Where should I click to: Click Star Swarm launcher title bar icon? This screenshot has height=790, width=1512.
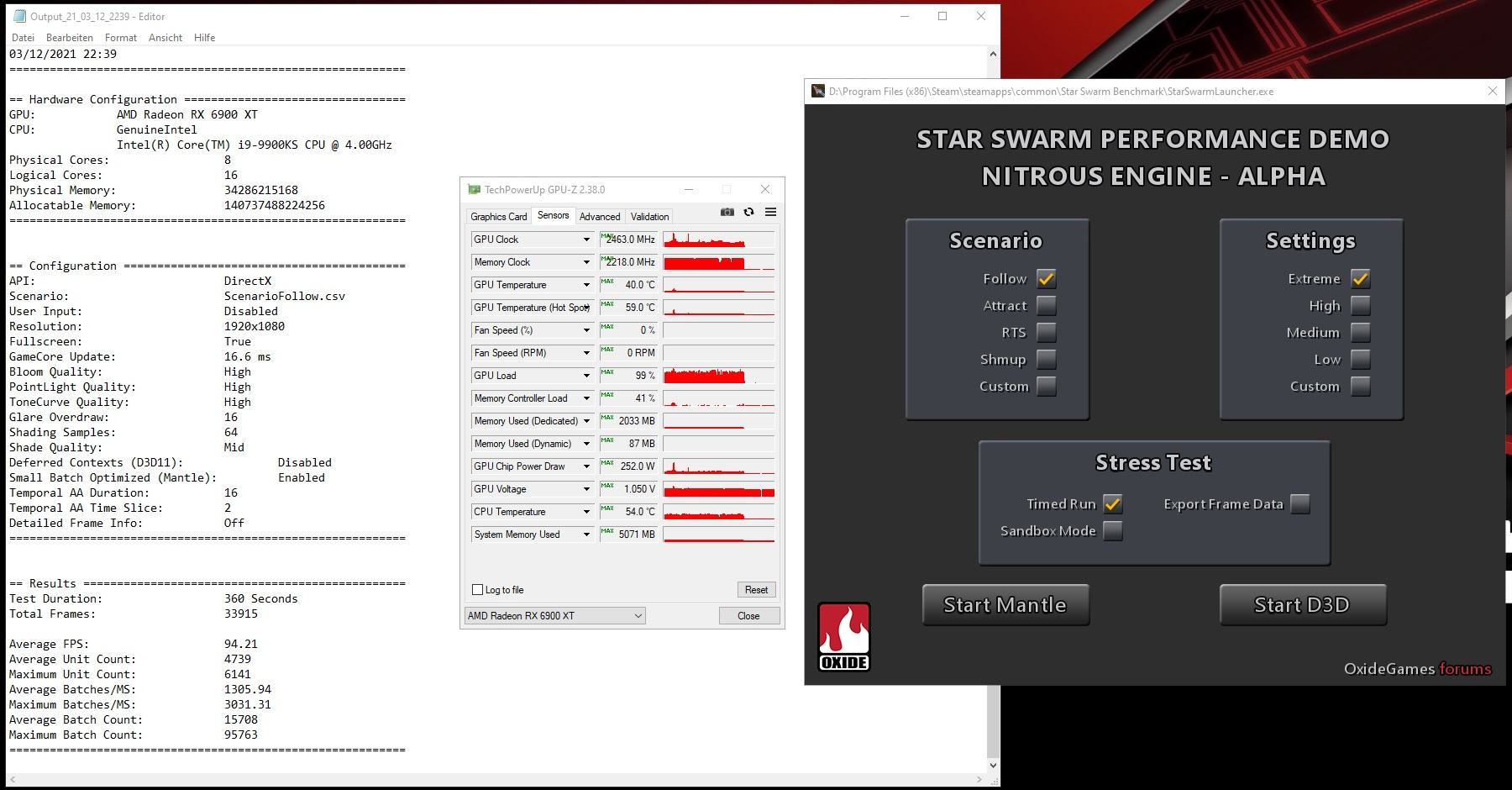pyautogui.click(x=818, y=91)
